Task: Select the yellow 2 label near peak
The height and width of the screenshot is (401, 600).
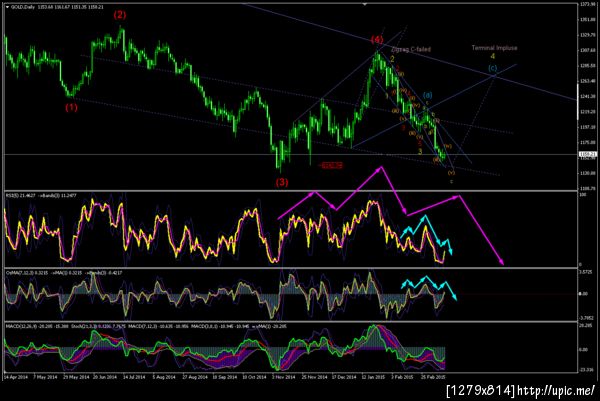Action: click(392, 59)
